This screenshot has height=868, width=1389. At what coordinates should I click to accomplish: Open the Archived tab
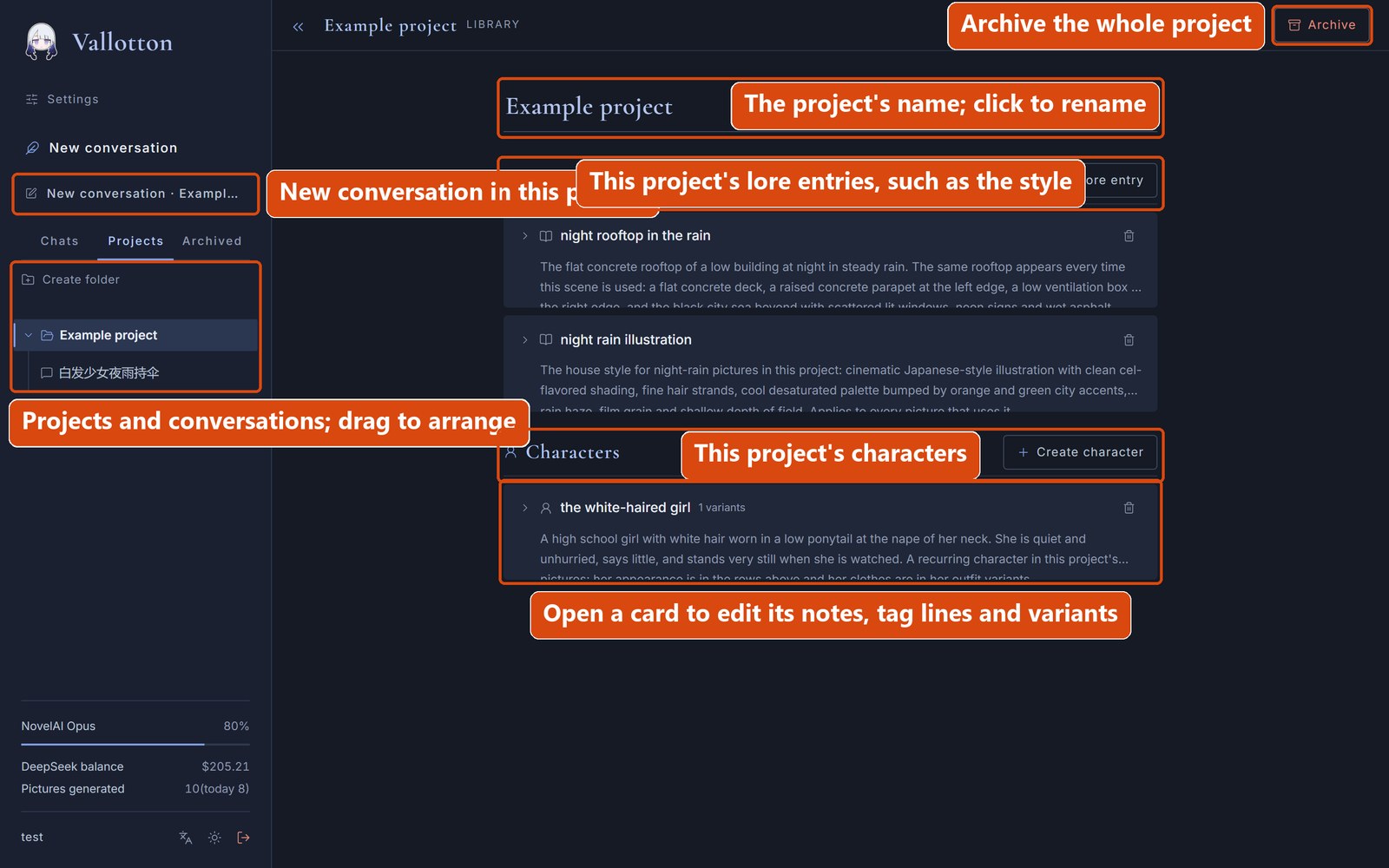(x=212, y=240)
